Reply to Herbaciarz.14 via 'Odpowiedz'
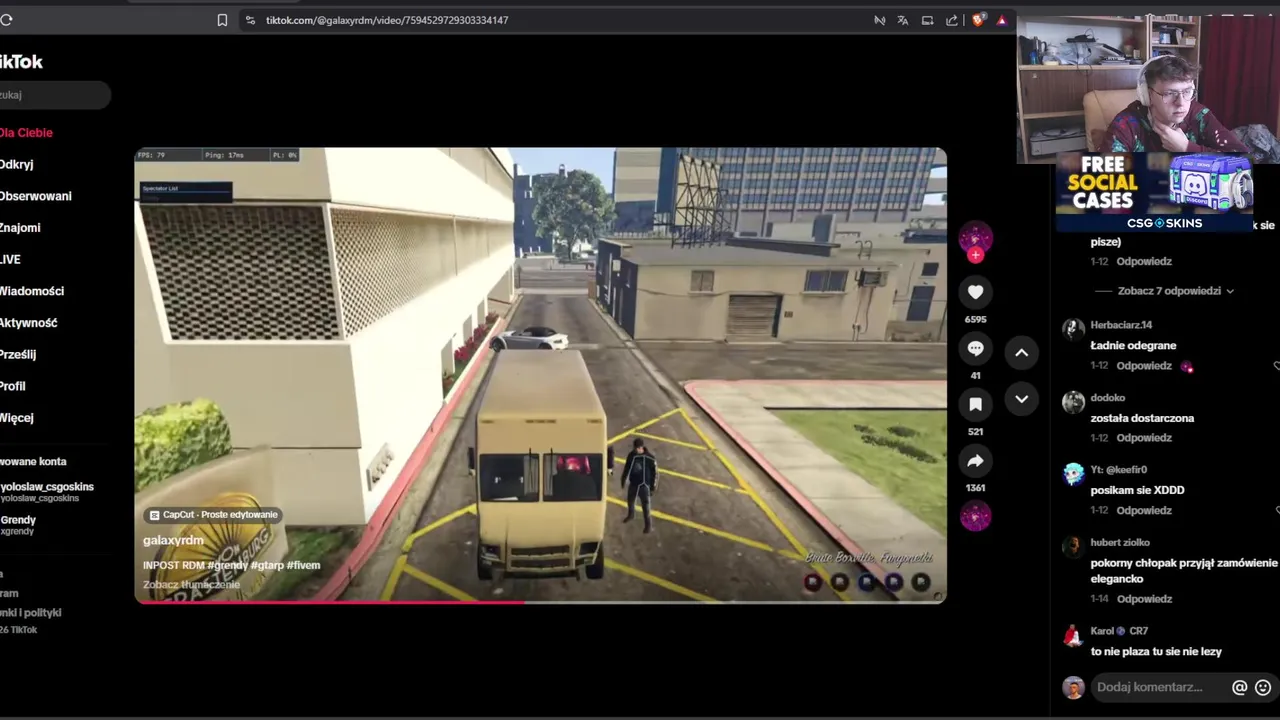Viewport: 1280px width, 720px height. click(1144, 366)
